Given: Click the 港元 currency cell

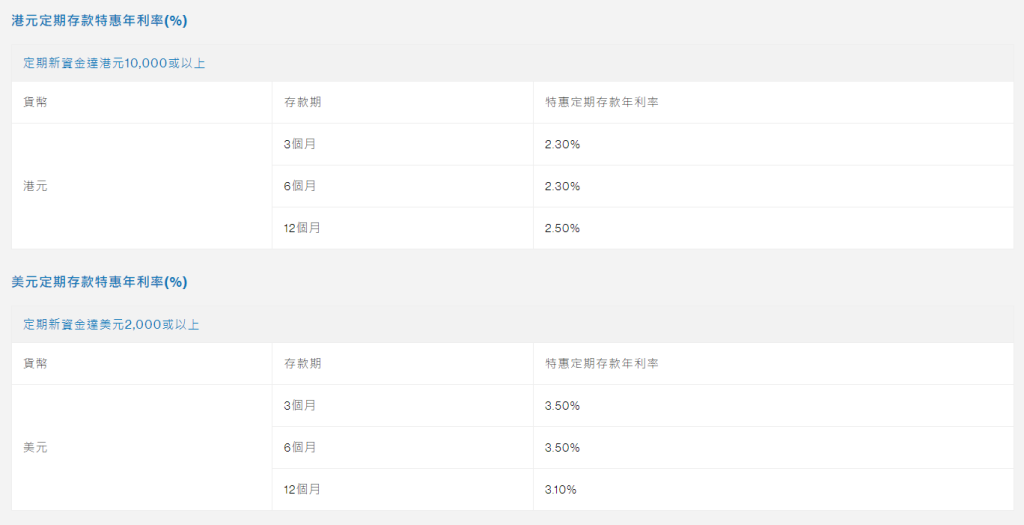Looking at the screenshot, I should click(35, 186).
